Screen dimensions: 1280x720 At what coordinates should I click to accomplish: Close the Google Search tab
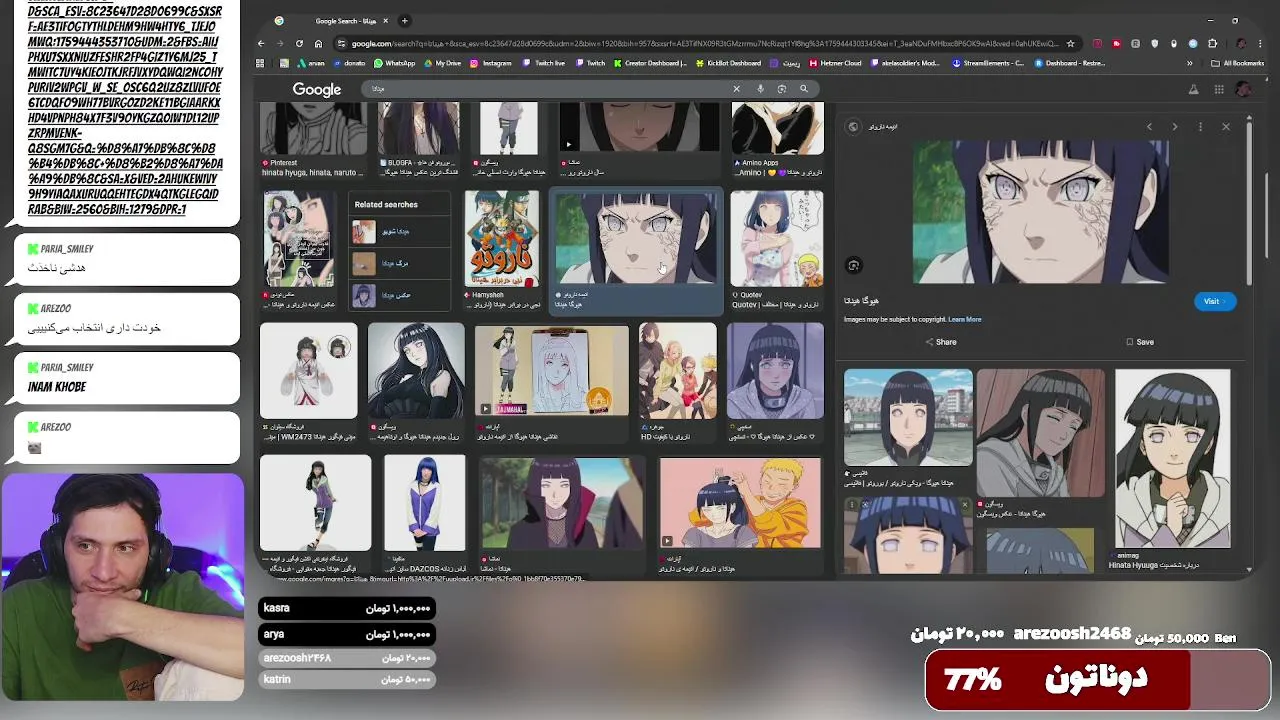[387, 20]
